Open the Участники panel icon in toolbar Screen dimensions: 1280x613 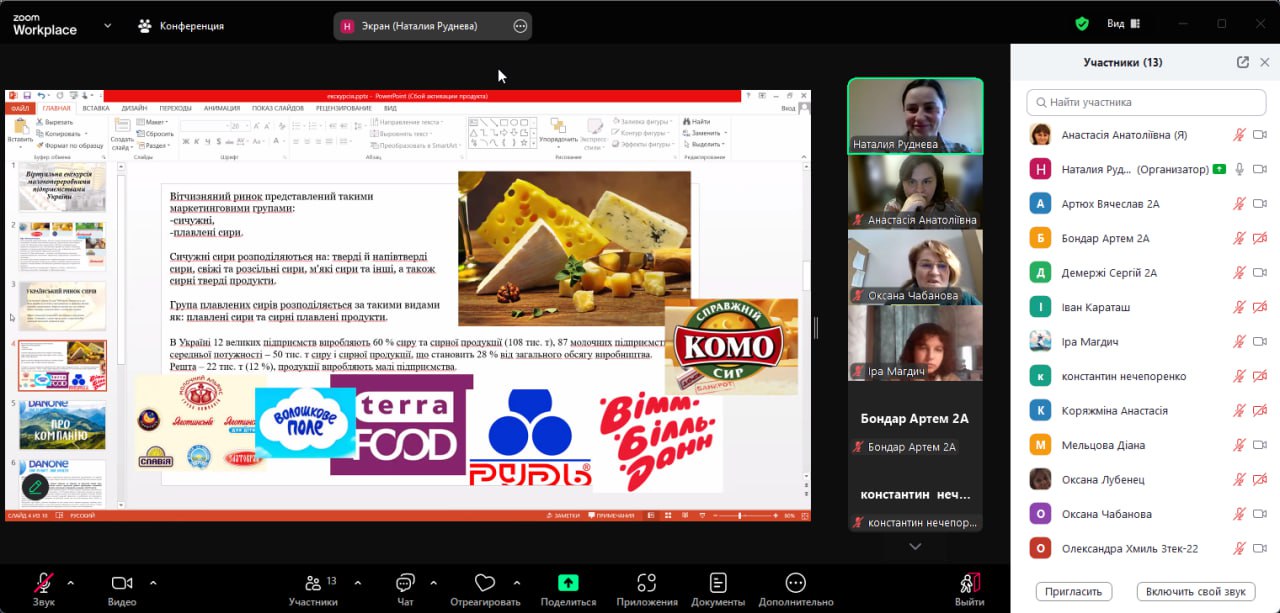pyautogui.click(x=313, y=583)
